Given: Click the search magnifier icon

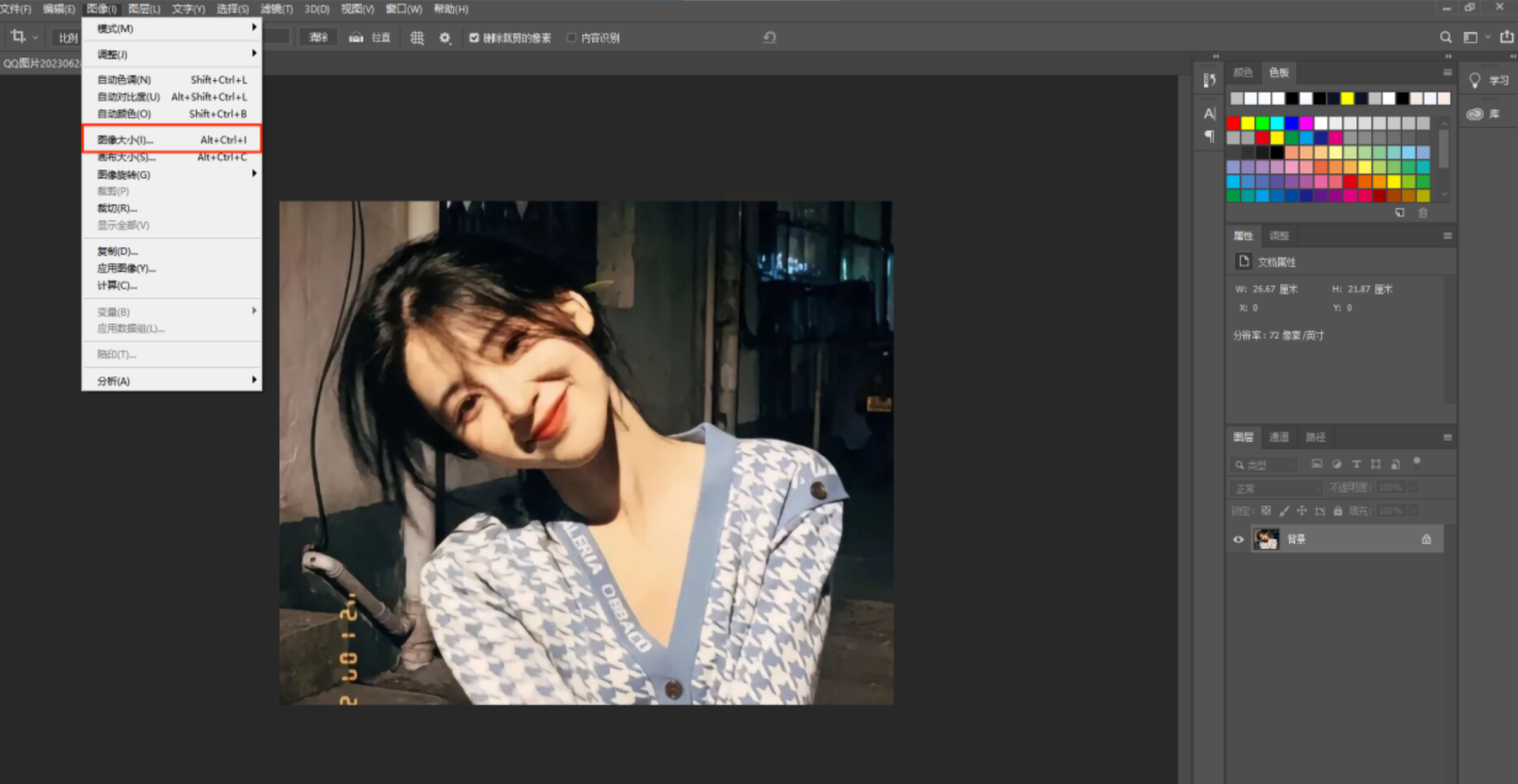Looking at the screenshot, I should [1445, 38].
